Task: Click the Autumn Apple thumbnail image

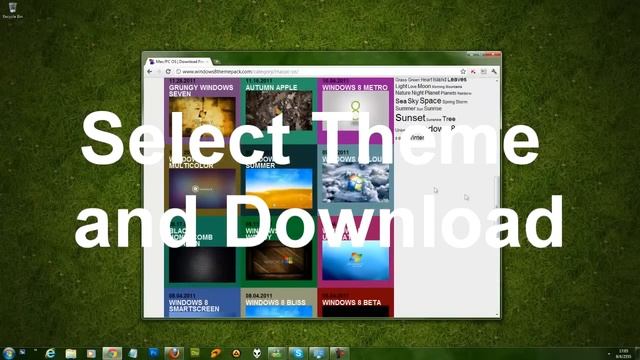Action: 279,110
